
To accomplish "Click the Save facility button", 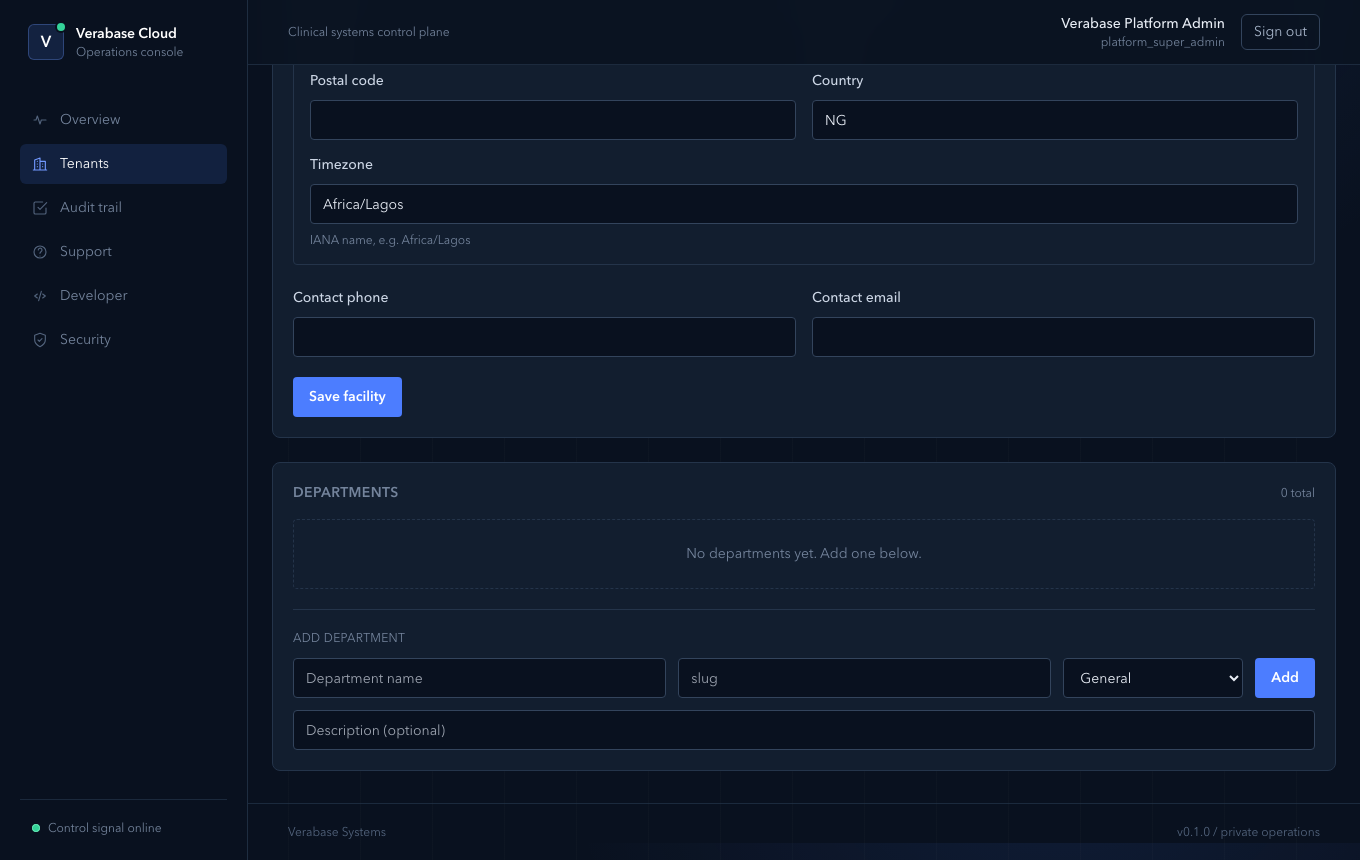I will click(x=347, y=397).
